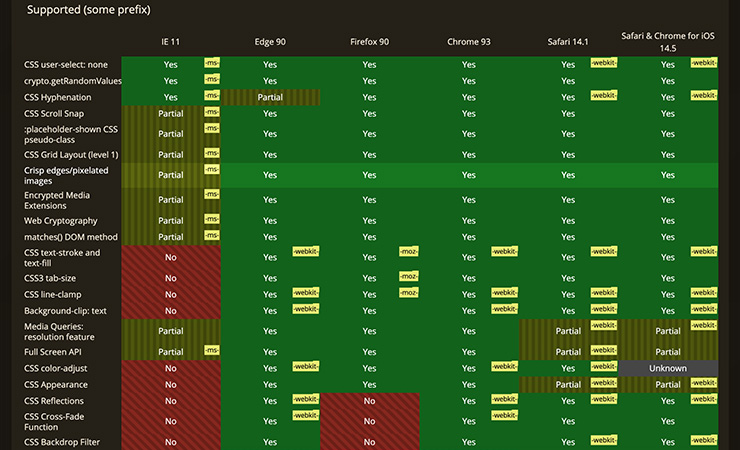Click -ms- badge in Encrypted Media Extensions row
Viewport: 740px width, 450px height.
coord(212,194)
